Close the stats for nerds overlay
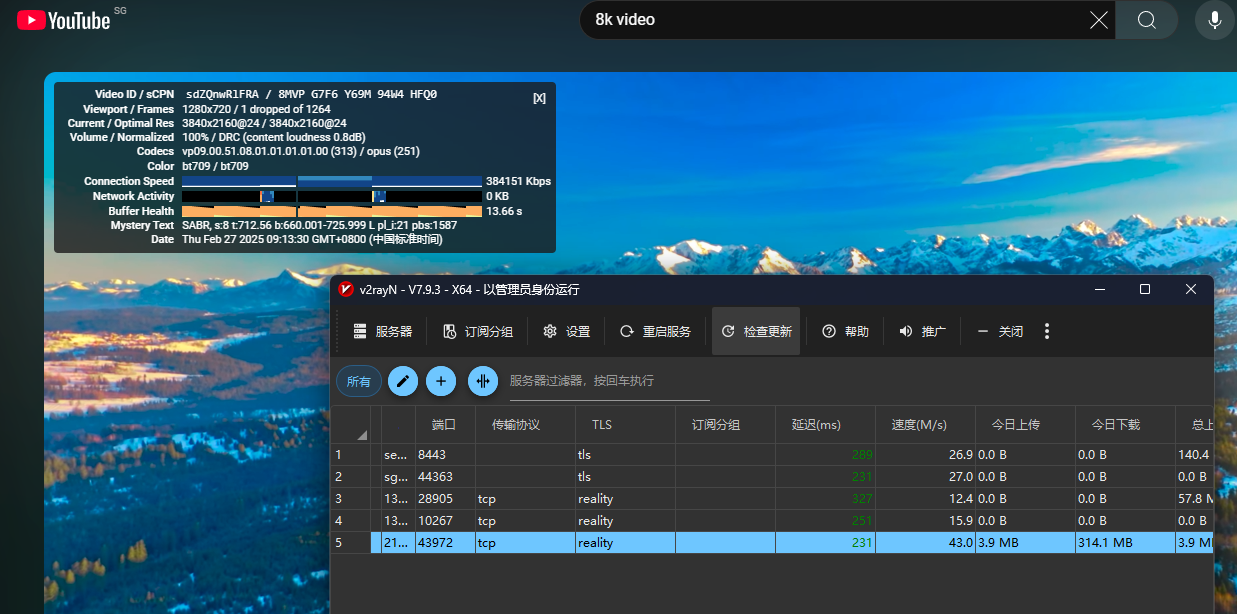This screenshot has height=614, width=1237. click(x=539, y=98)
